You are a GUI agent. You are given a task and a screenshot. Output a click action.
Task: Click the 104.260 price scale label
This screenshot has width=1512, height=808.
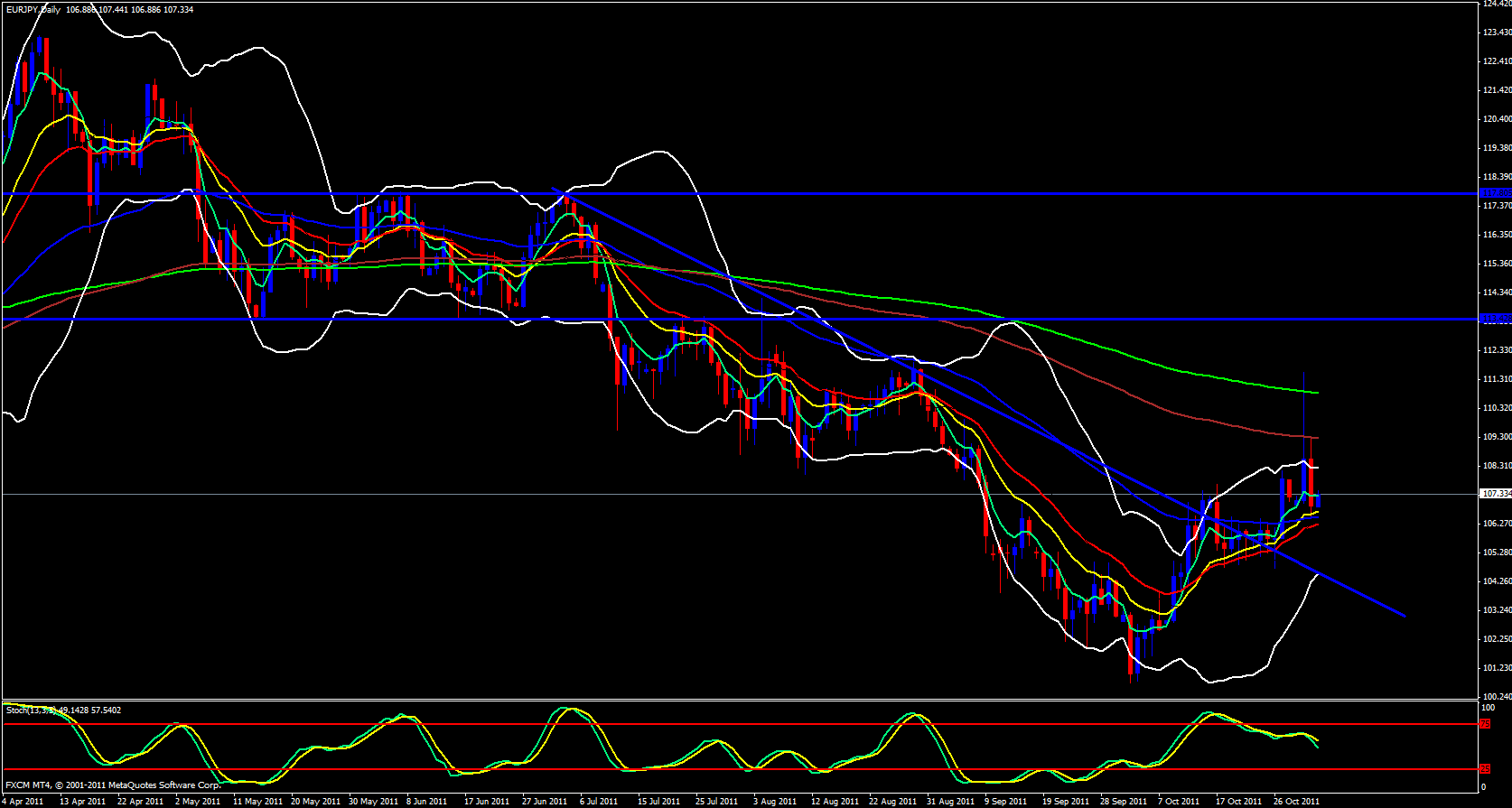coord(1497,581)
